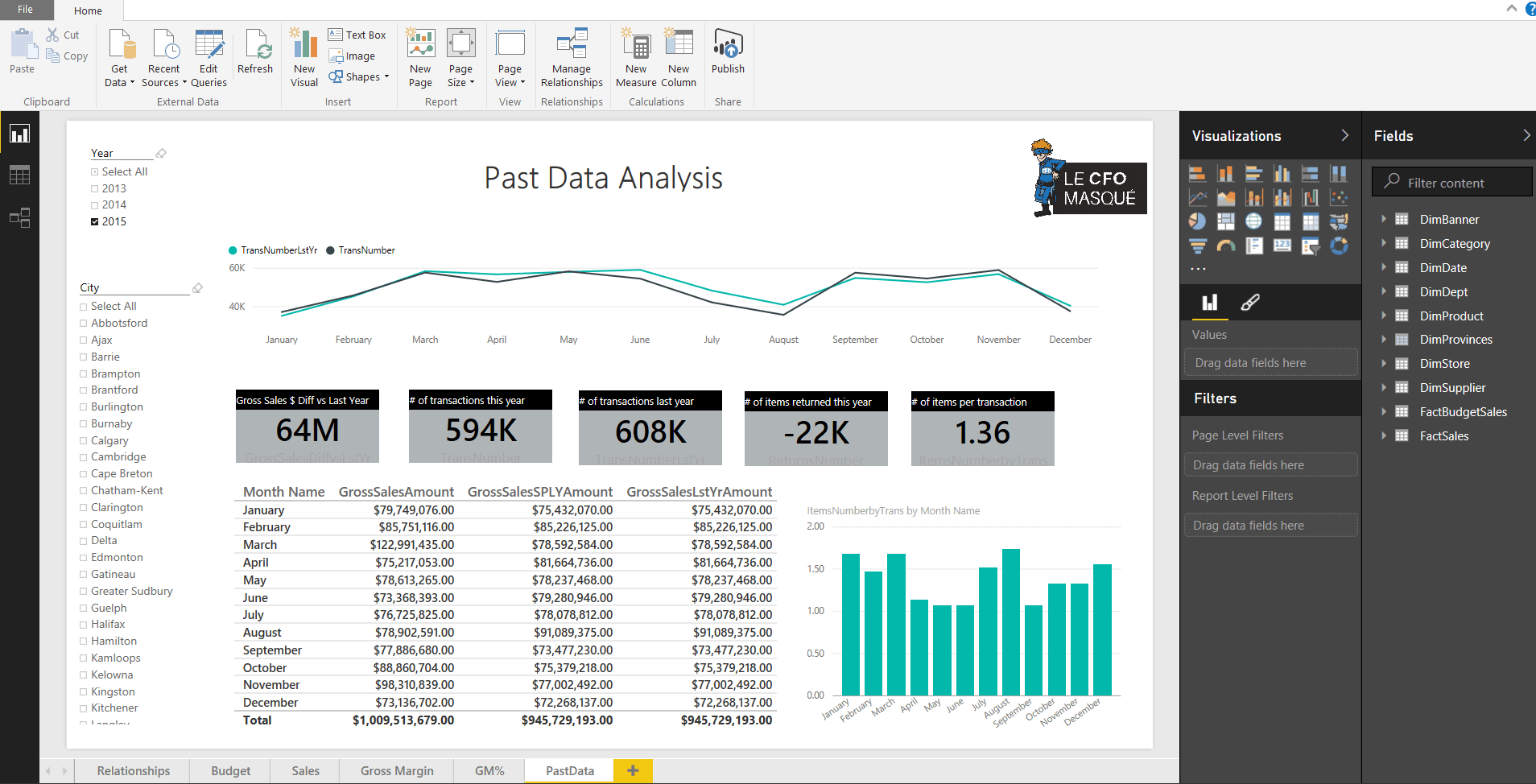Select the donut chart visualization
Image resolution: width=1536 pixels, height=784 pixels.
pos(1339,246)
